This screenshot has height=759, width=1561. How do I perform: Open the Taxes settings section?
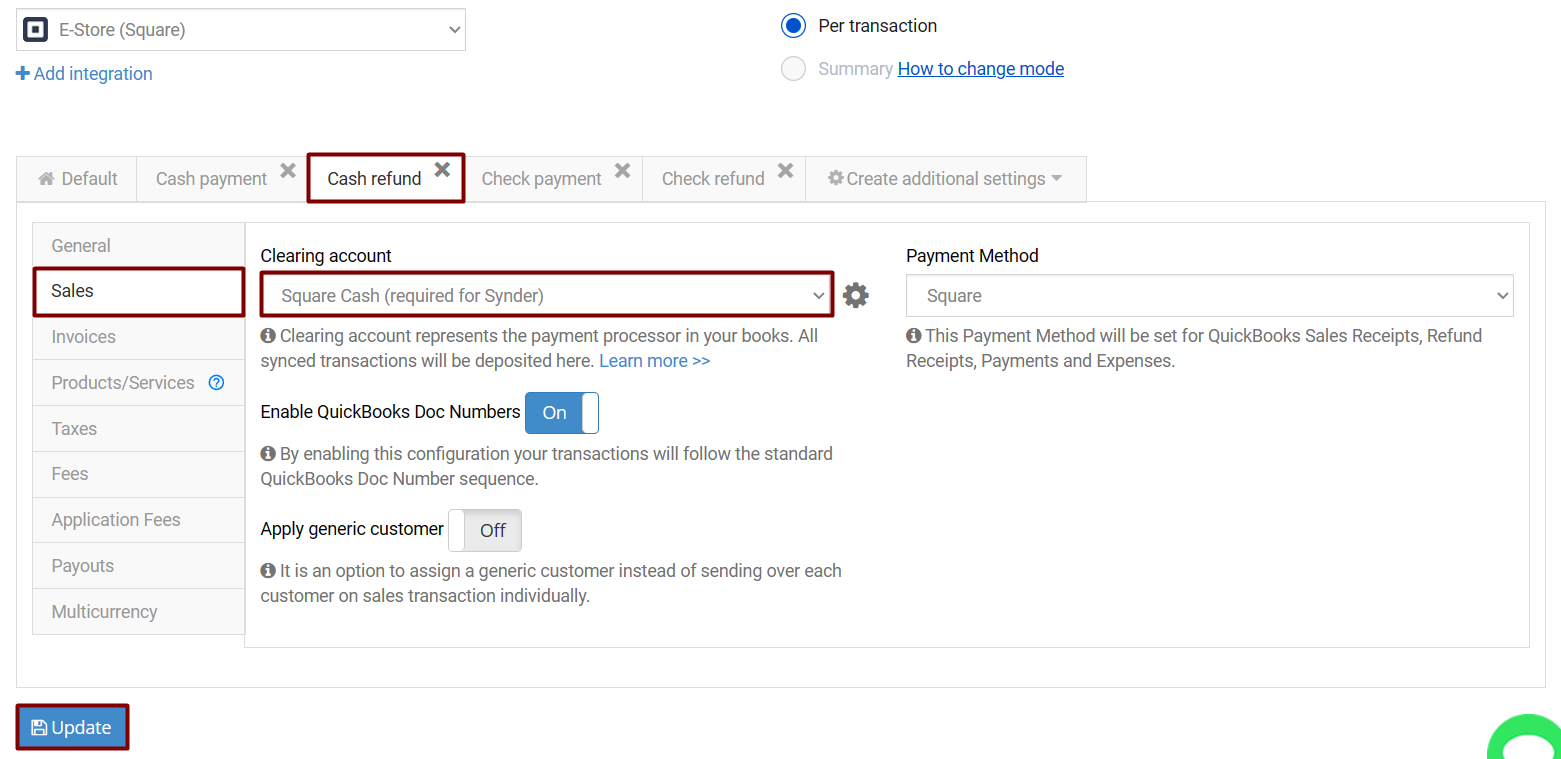pos(139,428)
